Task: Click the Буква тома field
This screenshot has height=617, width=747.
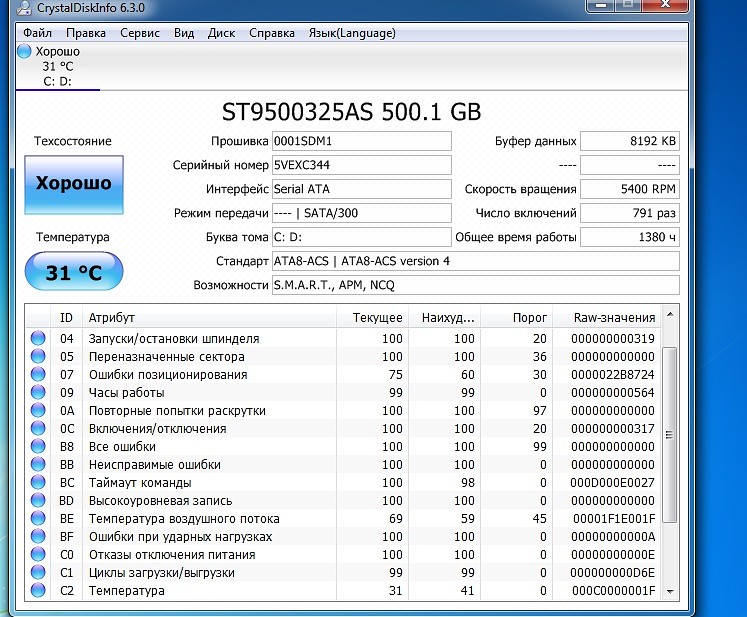Action: [x=362, y=237]
